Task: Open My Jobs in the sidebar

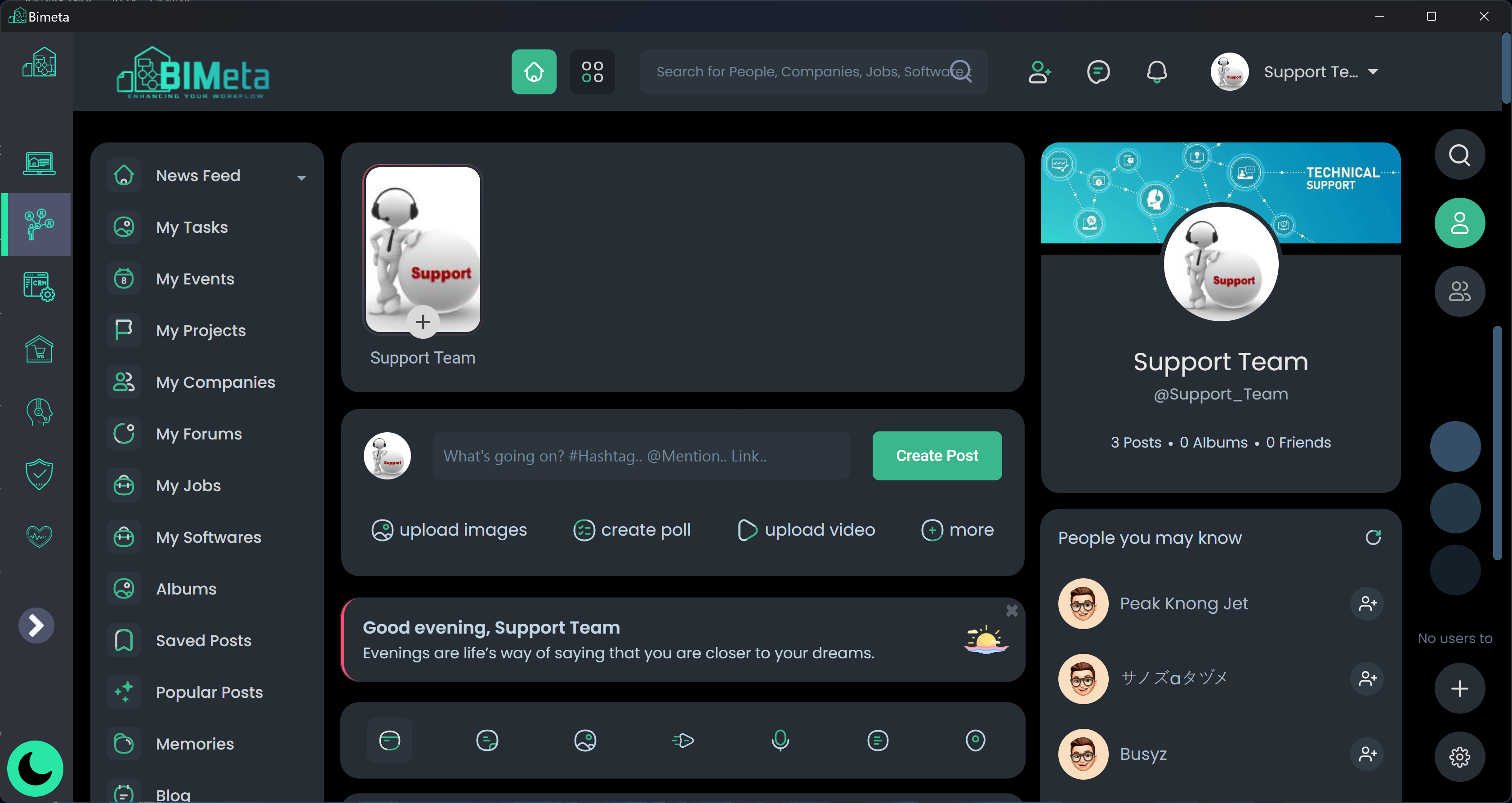Action: (207, 486)
